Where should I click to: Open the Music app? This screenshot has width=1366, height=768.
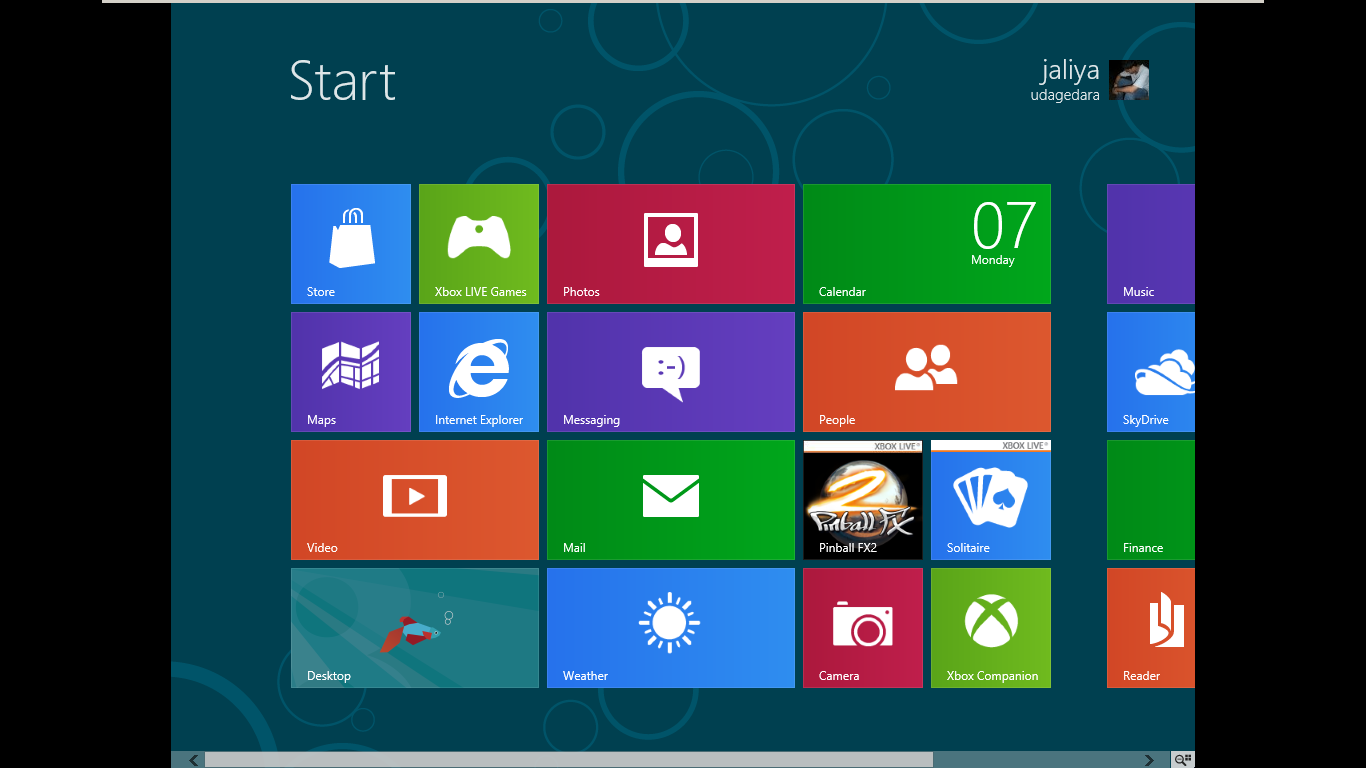coord(1150,243)
